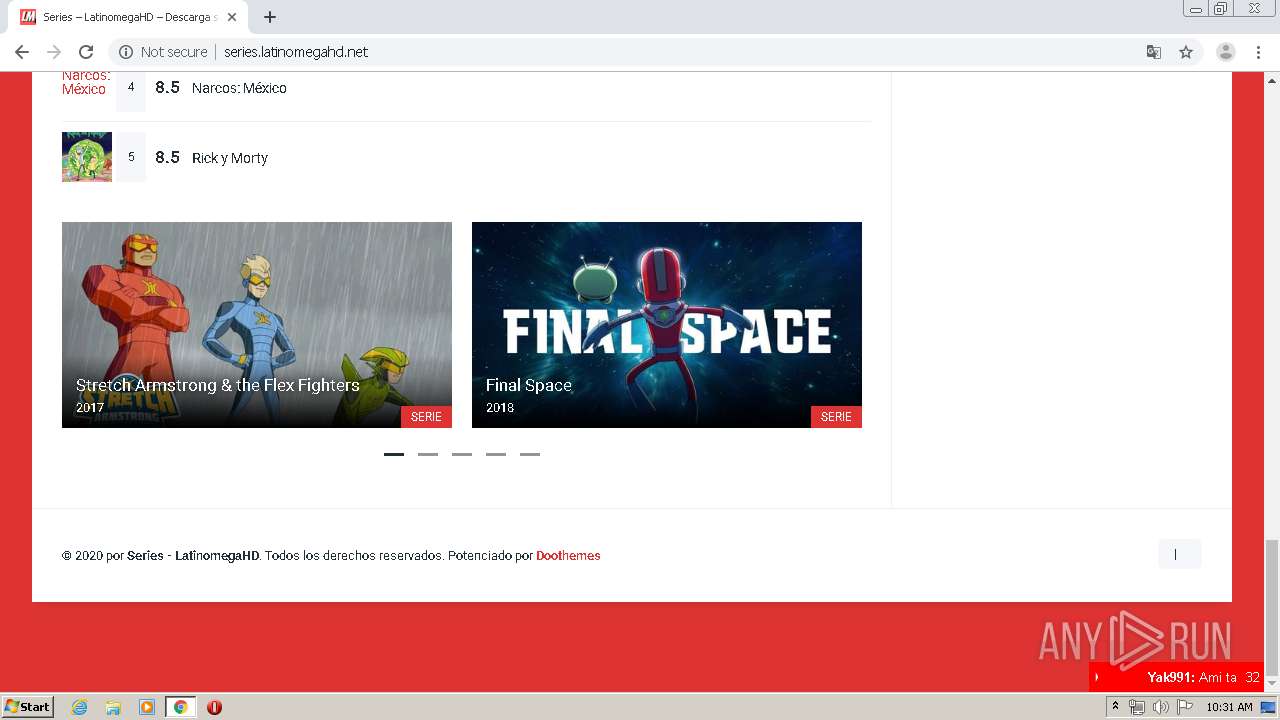Open the Narcos: México poster placeholder
The image size is (1280, 720).
(x=86, y=84)
